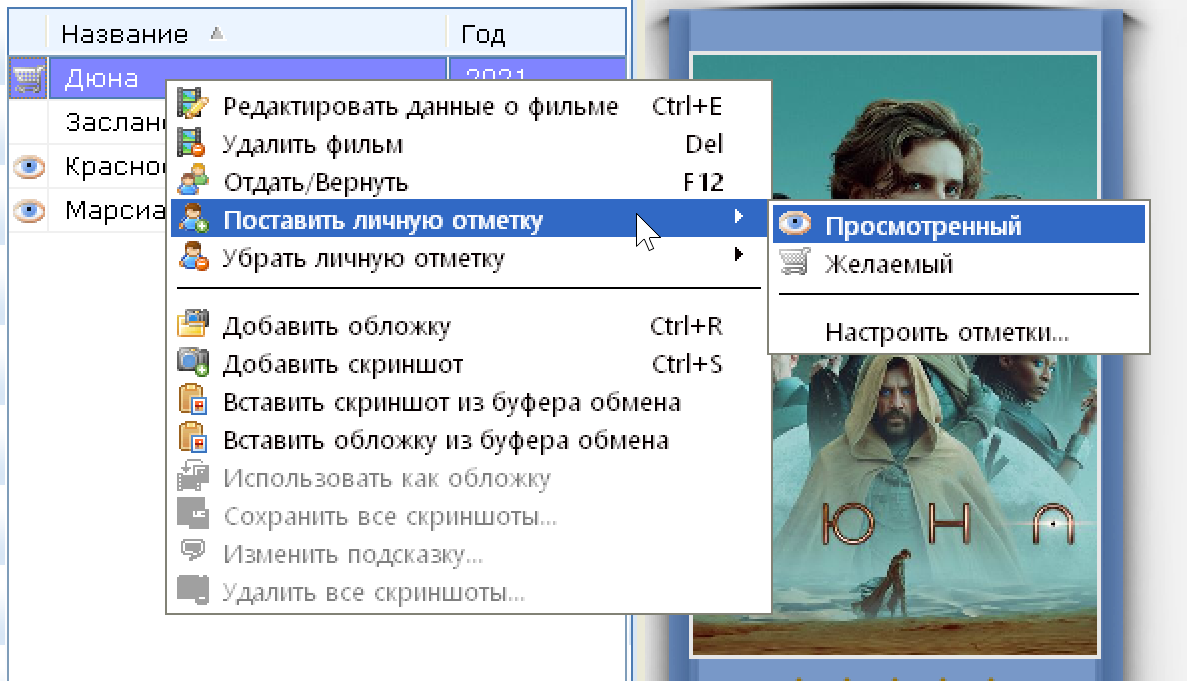
Task: Select Добавить обложку menu entry
Action: pyautogui.click(x=468, y=325)
